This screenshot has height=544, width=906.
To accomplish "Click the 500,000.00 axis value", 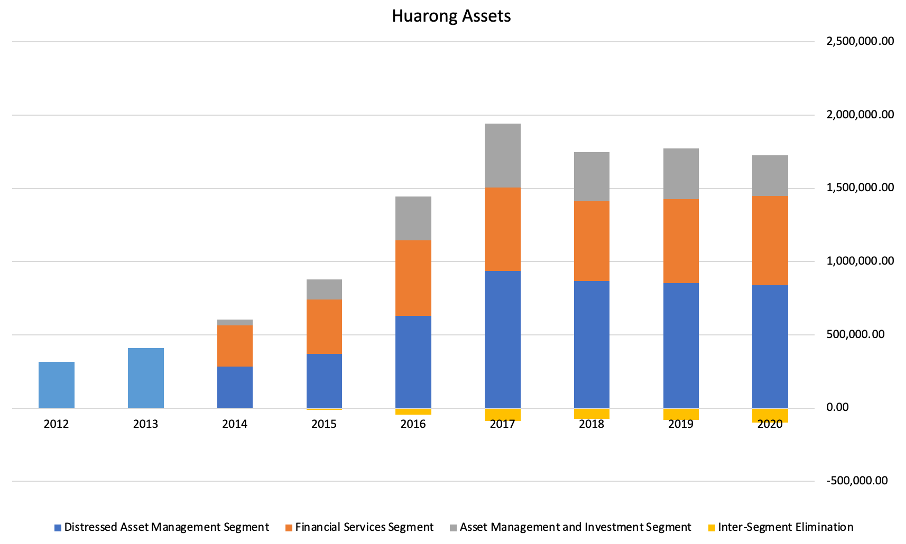I will click(x=855, y=334).
